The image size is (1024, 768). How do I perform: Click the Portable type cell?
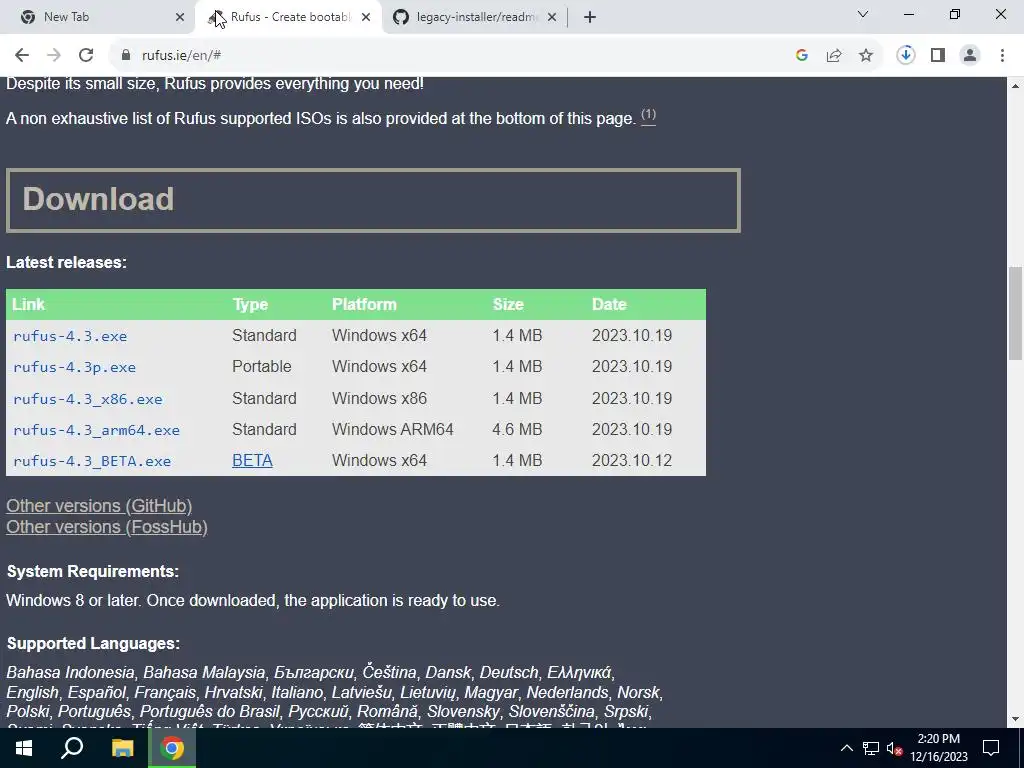tap(262, 366)
